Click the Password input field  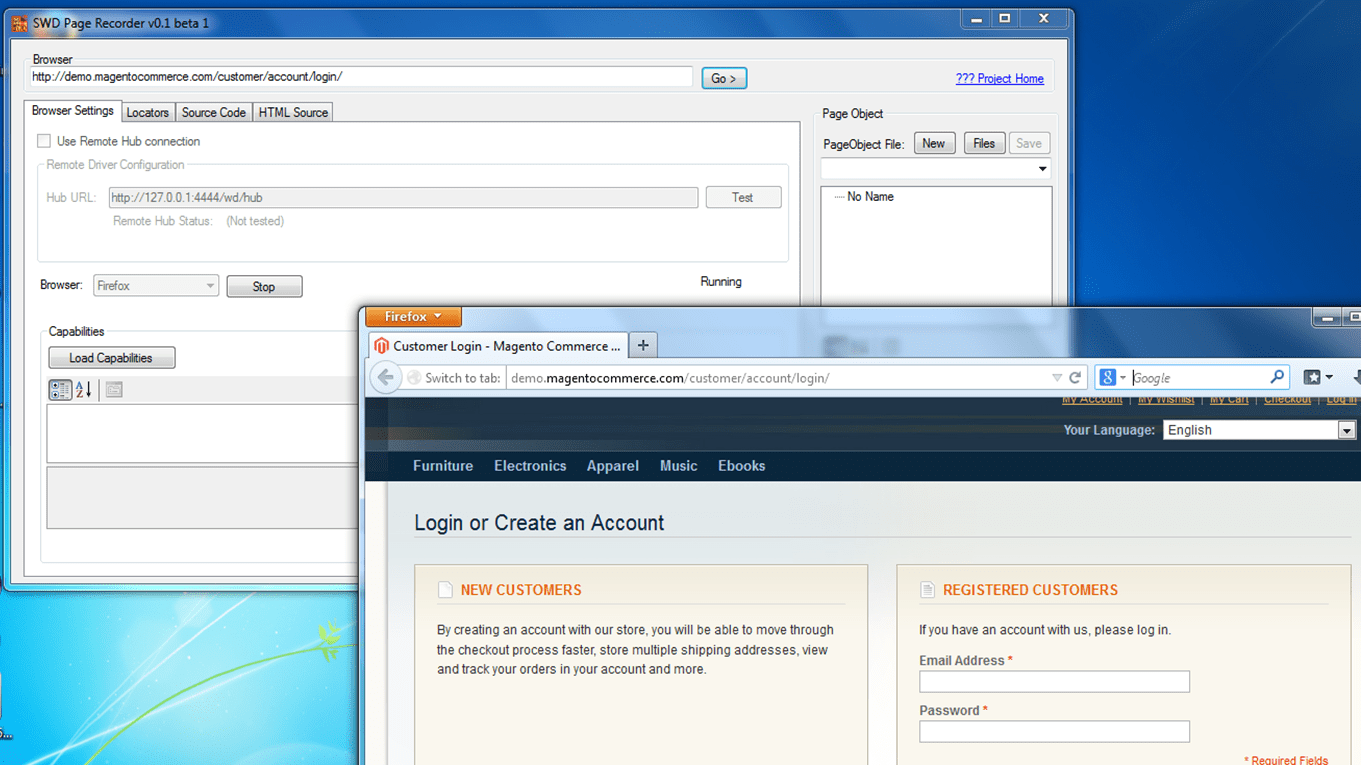(1054, 732)
